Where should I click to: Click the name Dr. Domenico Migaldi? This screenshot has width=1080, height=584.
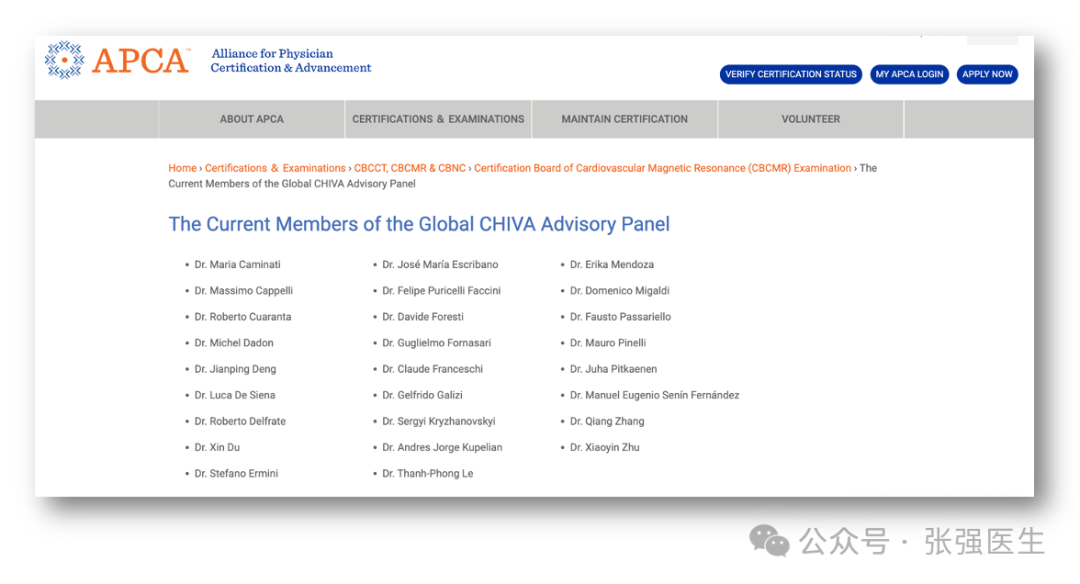pyautogui.click(x=619, y=291)
